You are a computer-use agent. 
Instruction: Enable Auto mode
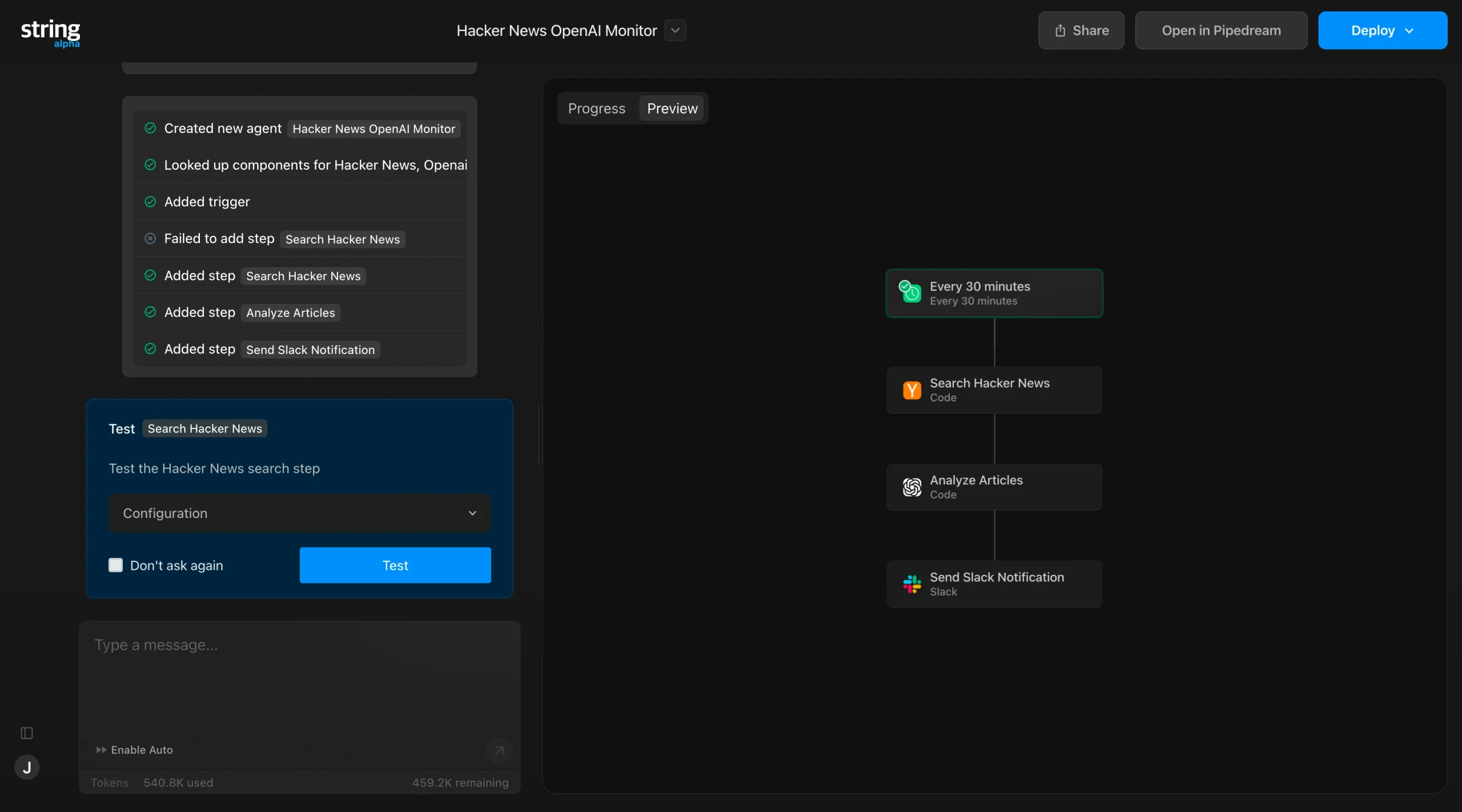[134, 750]
